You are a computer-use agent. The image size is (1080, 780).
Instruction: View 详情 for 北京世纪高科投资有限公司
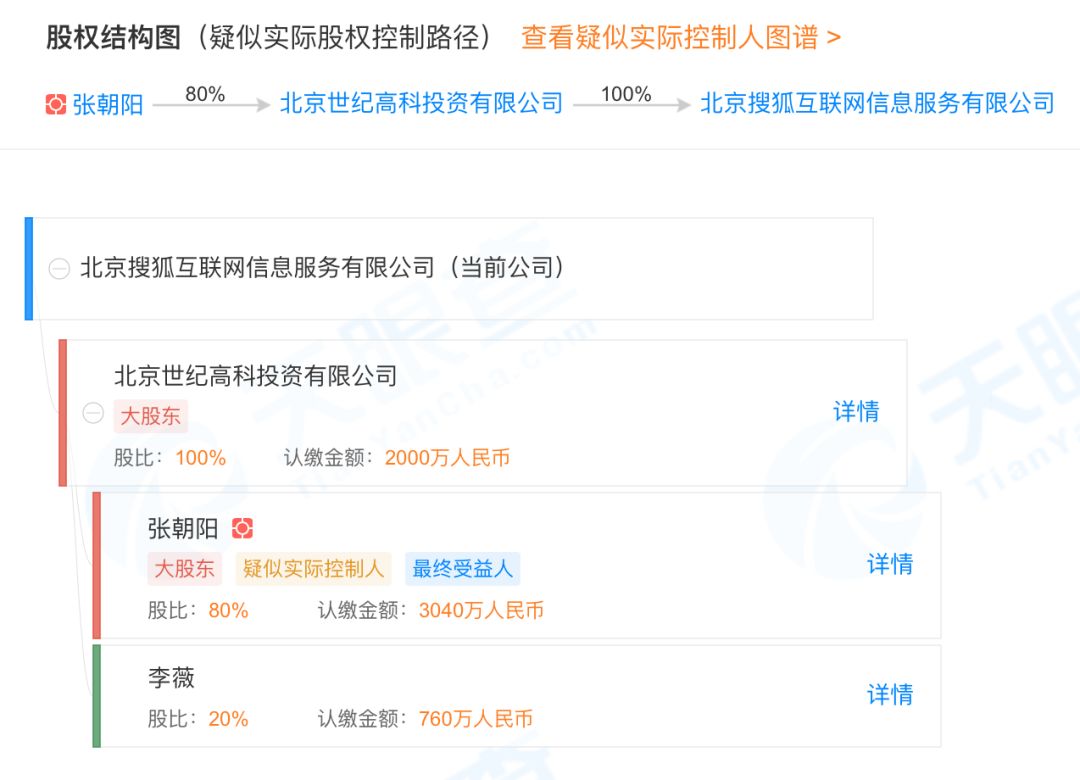856,411
